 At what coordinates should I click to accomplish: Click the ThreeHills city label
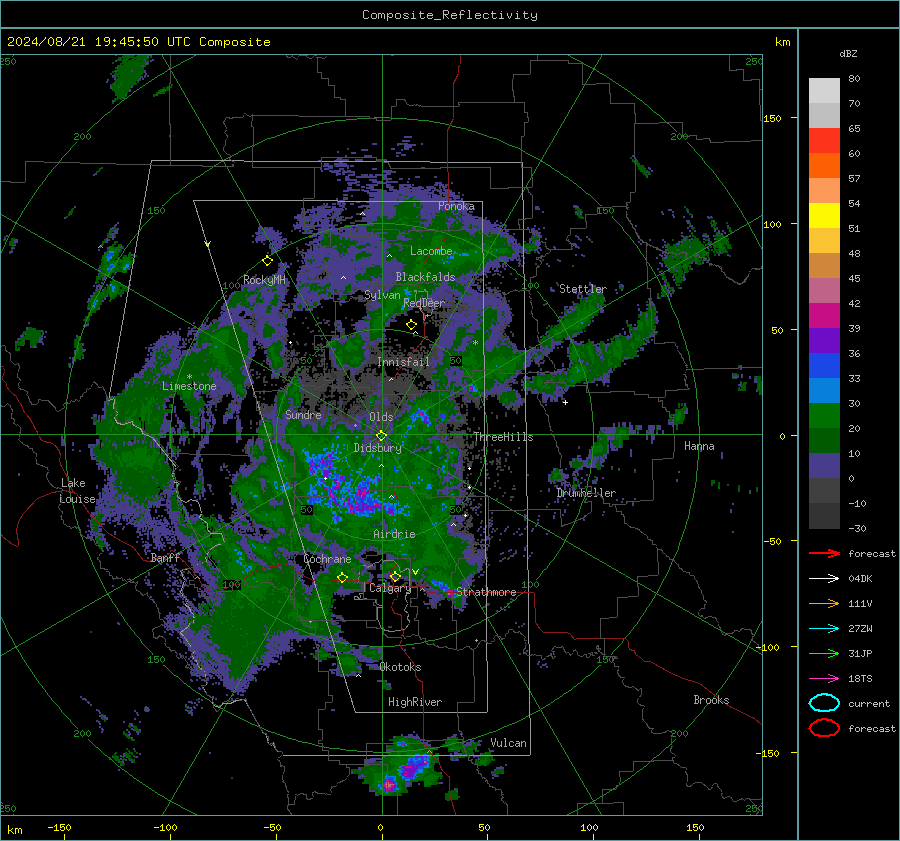pyautogui.click(x=503, y=437)
